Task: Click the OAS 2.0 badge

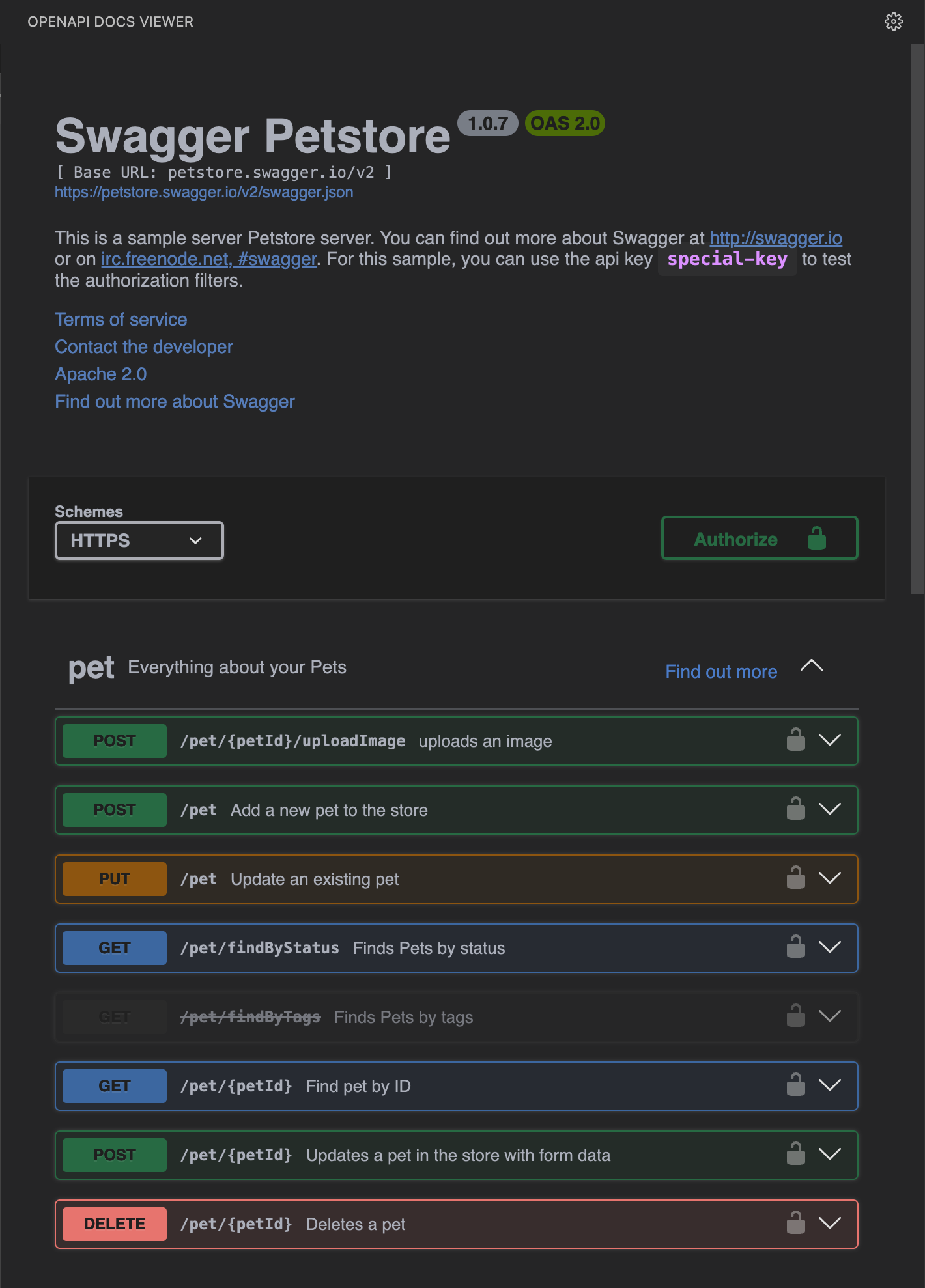Action: pyautogui.click(x=565, y=123)
